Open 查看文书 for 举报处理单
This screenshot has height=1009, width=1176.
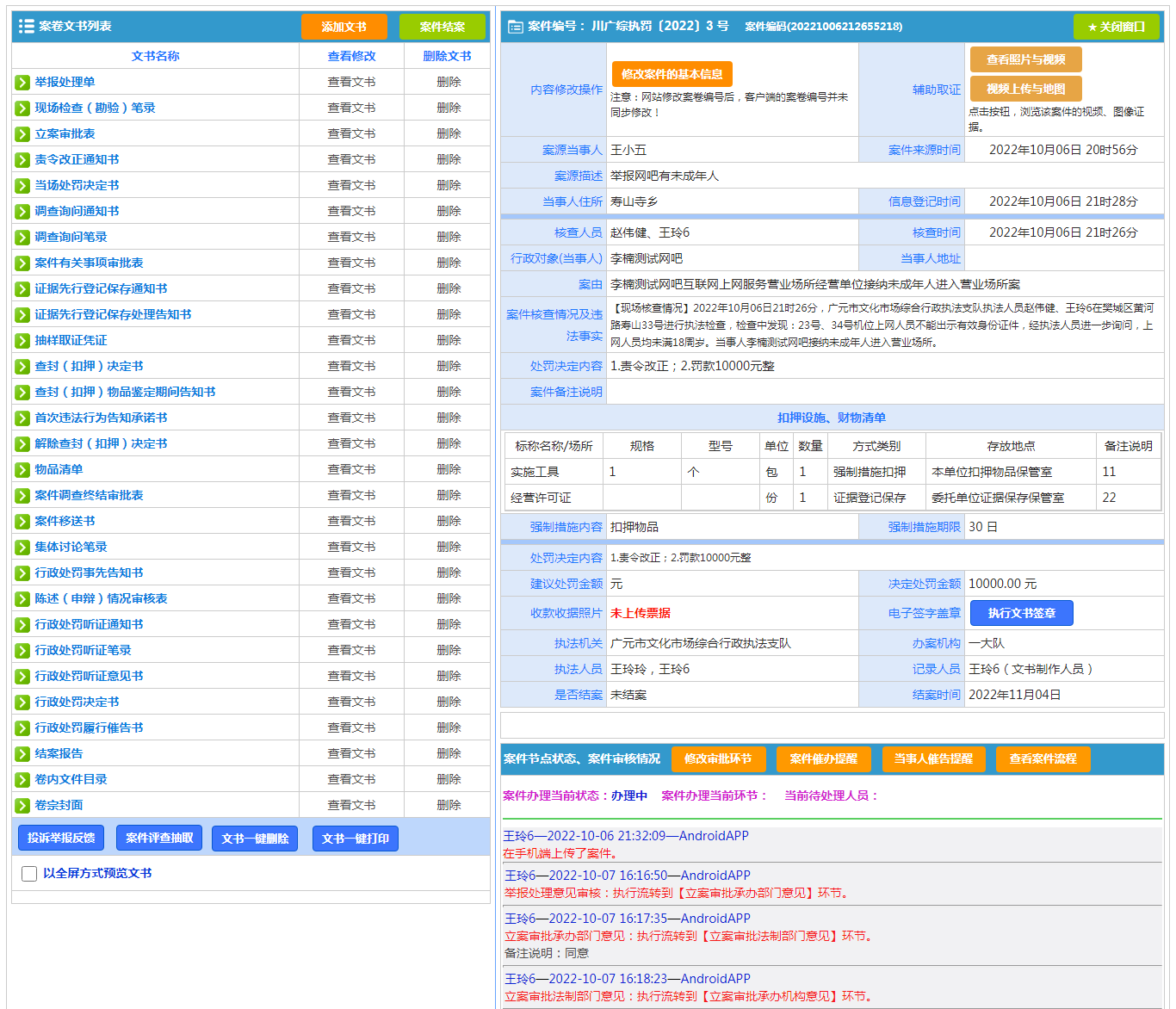point(351,83)
